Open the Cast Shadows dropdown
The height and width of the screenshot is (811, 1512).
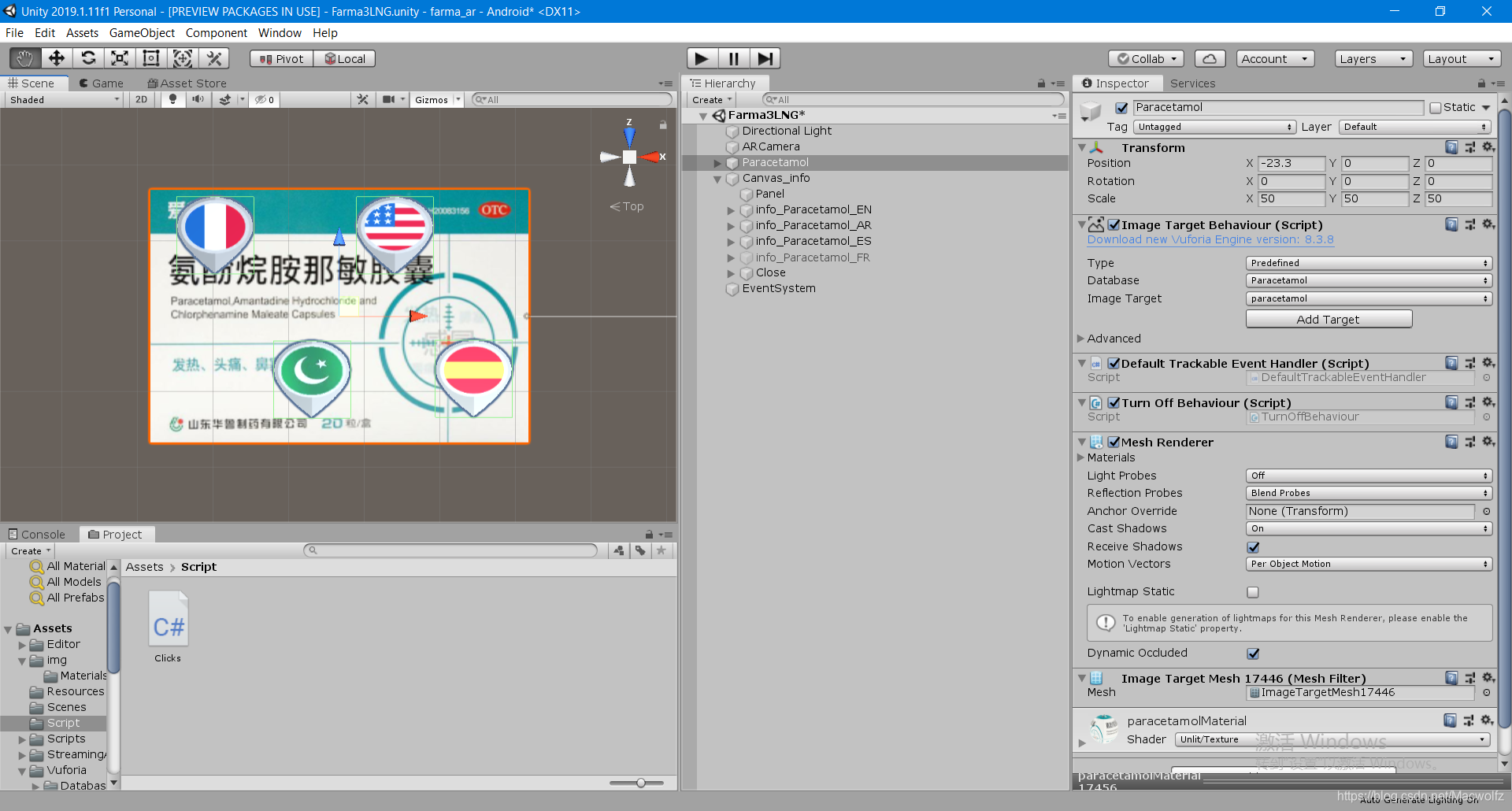click(x=1369, y=528)
